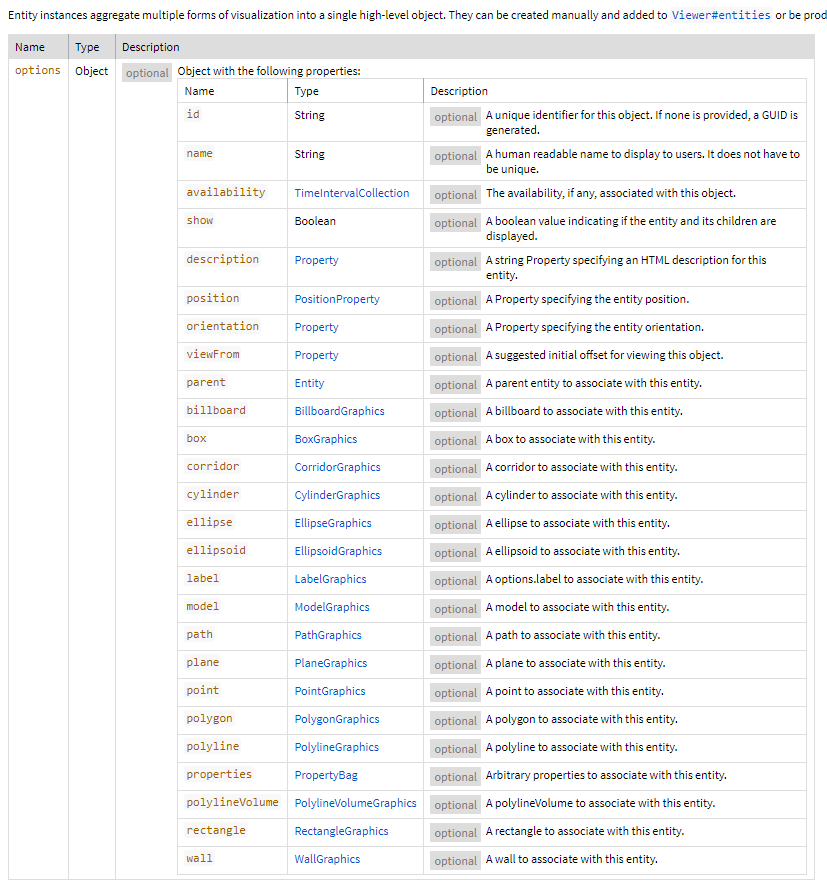Open the Property link in viewFrom row
Screen dimensions: 827x887
(316, 355)
